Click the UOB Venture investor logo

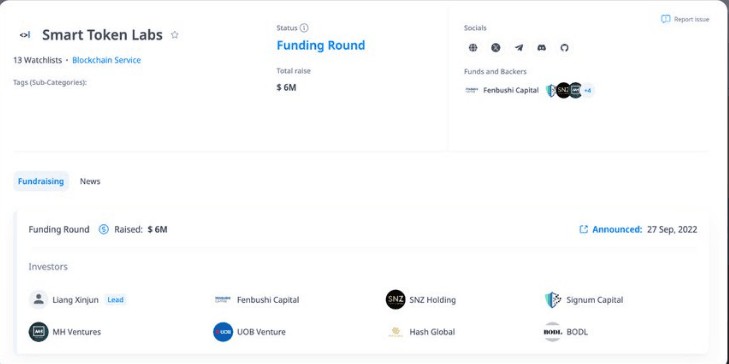tap(223, 332)
